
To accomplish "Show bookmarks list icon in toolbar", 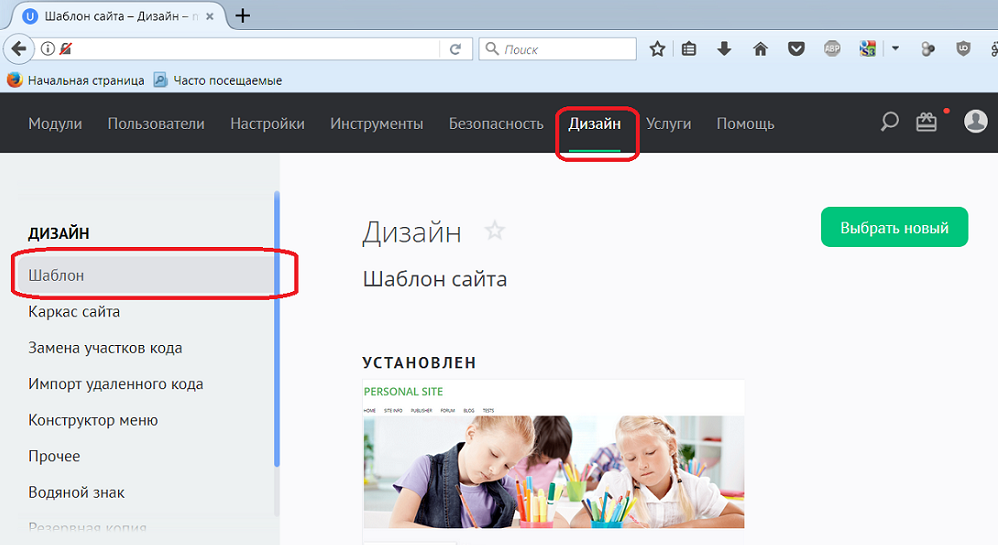I will (x=689, y=49).
